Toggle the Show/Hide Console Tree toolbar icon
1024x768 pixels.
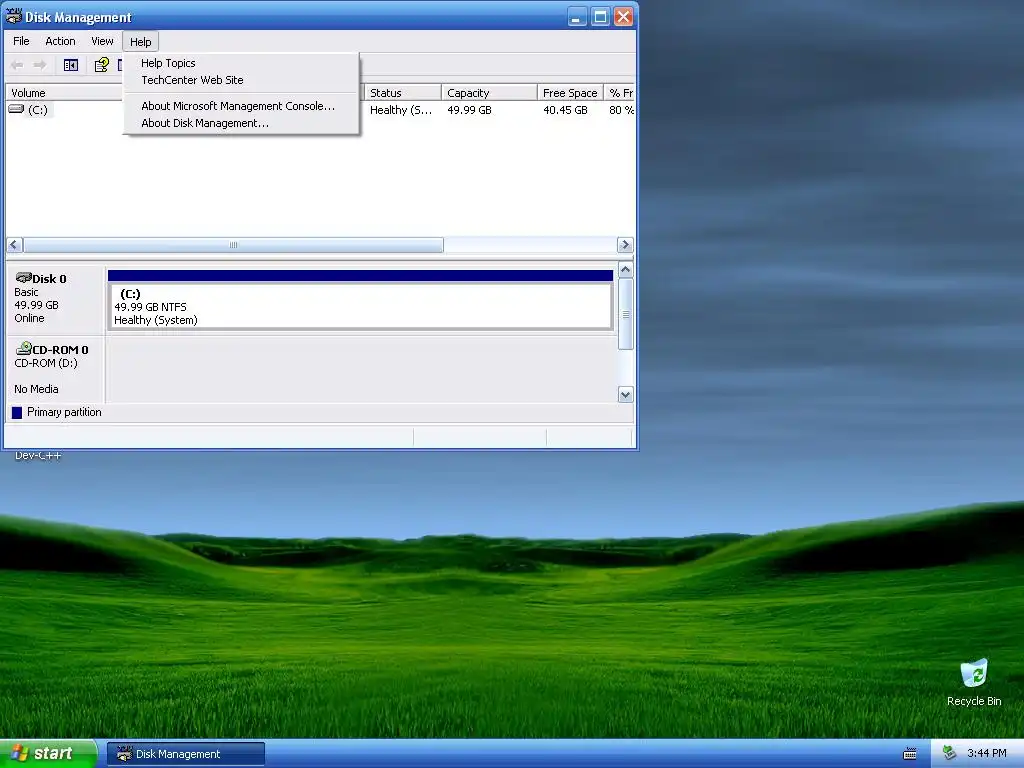pos(71,65)
